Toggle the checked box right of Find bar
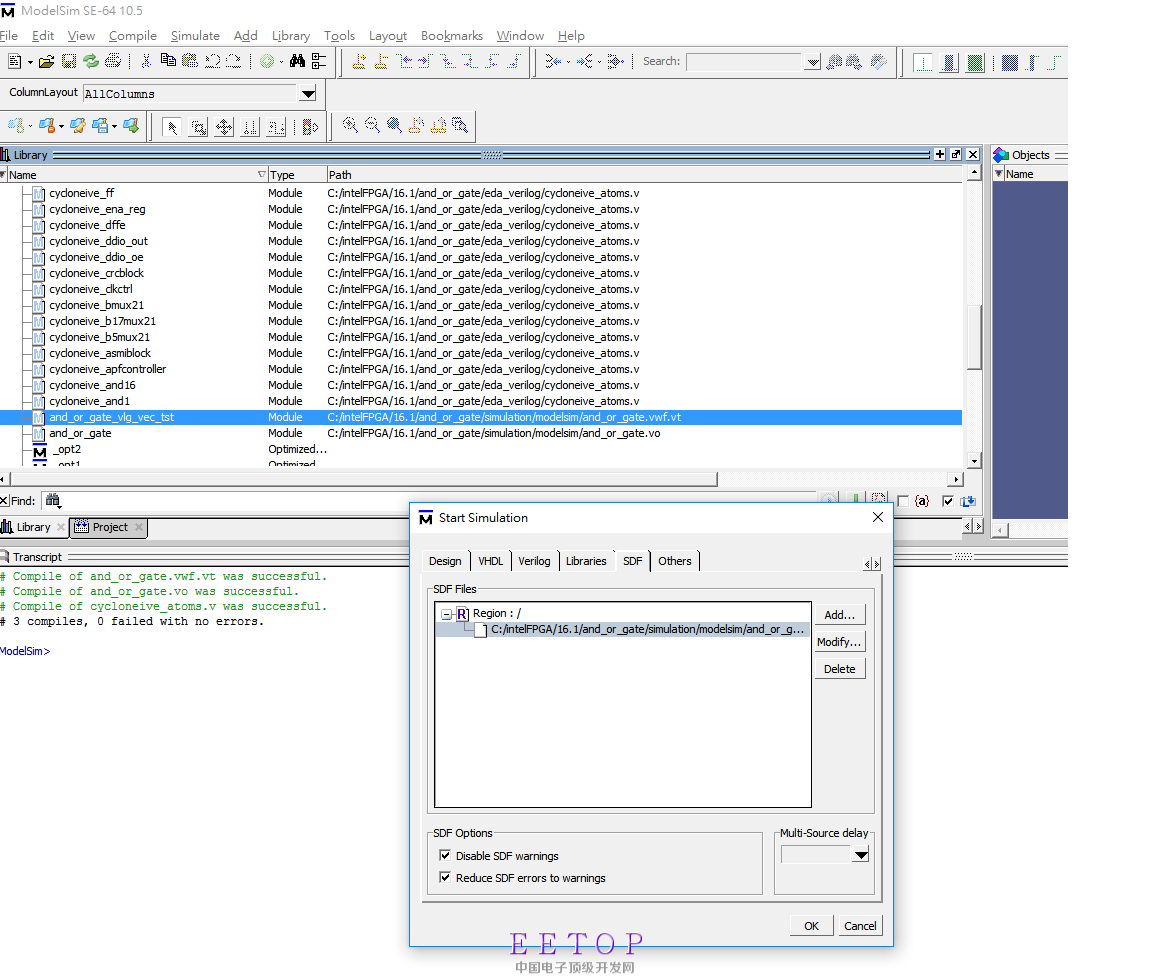The image size is (1152, 980). (947, 501)
